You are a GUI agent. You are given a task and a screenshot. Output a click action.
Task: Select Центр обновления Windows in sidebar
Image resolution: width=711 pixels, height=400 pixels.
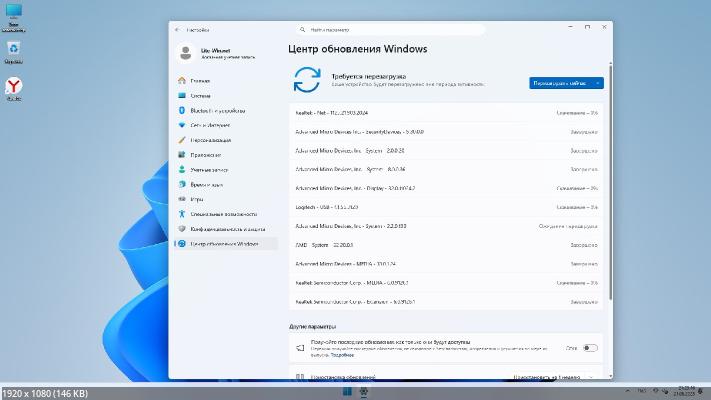click(222, 243)
